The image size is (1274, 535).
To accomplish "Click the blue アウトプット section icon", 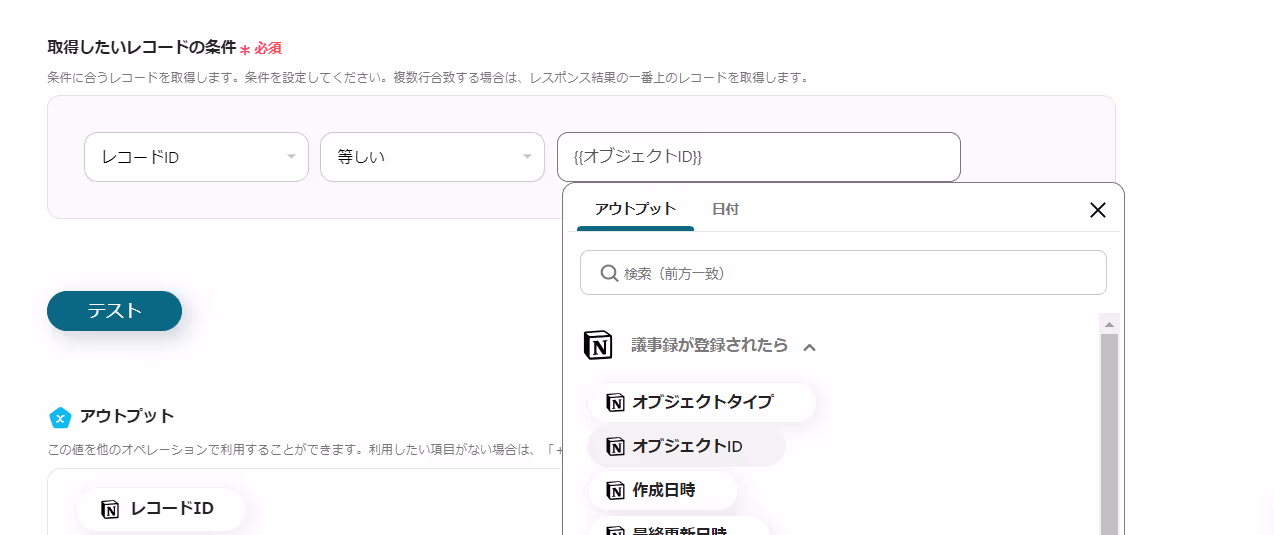I will (60, 417).
